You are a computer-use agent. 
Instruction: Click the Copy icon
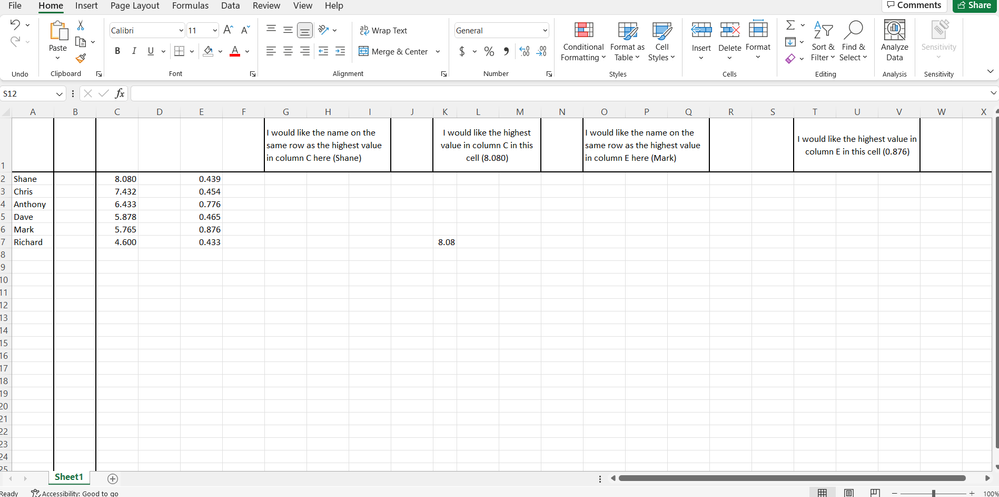click(81, 41)
